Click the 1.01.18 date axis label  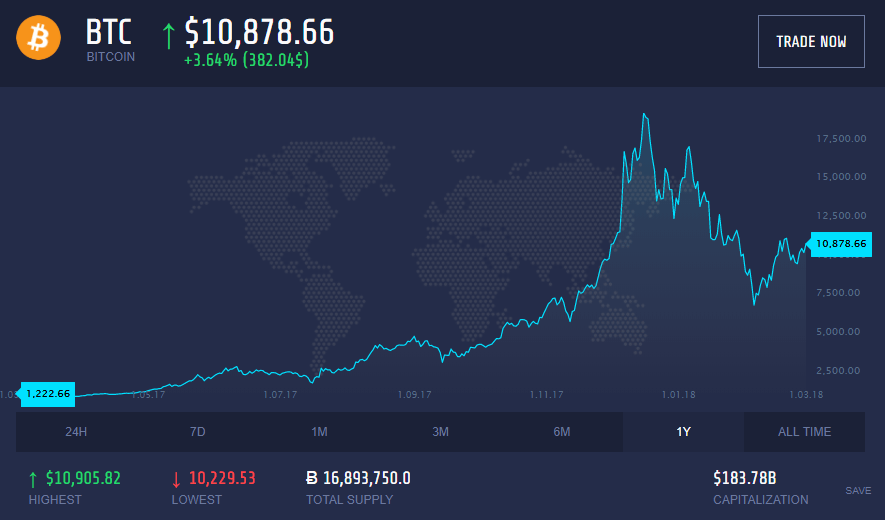(x=678, y=394)
